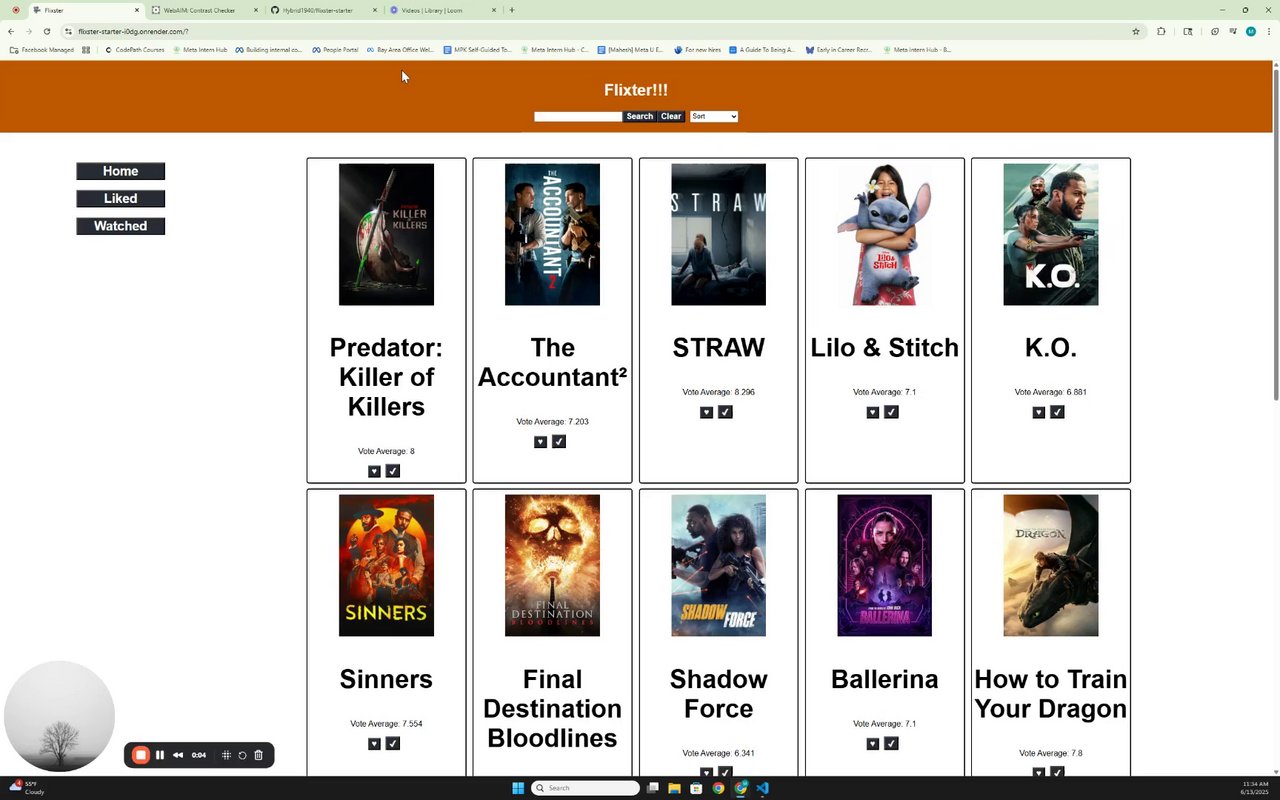Toggle watched checkmark for Lilo & Stitch
1280x800 pixels.
click(891, 412)
